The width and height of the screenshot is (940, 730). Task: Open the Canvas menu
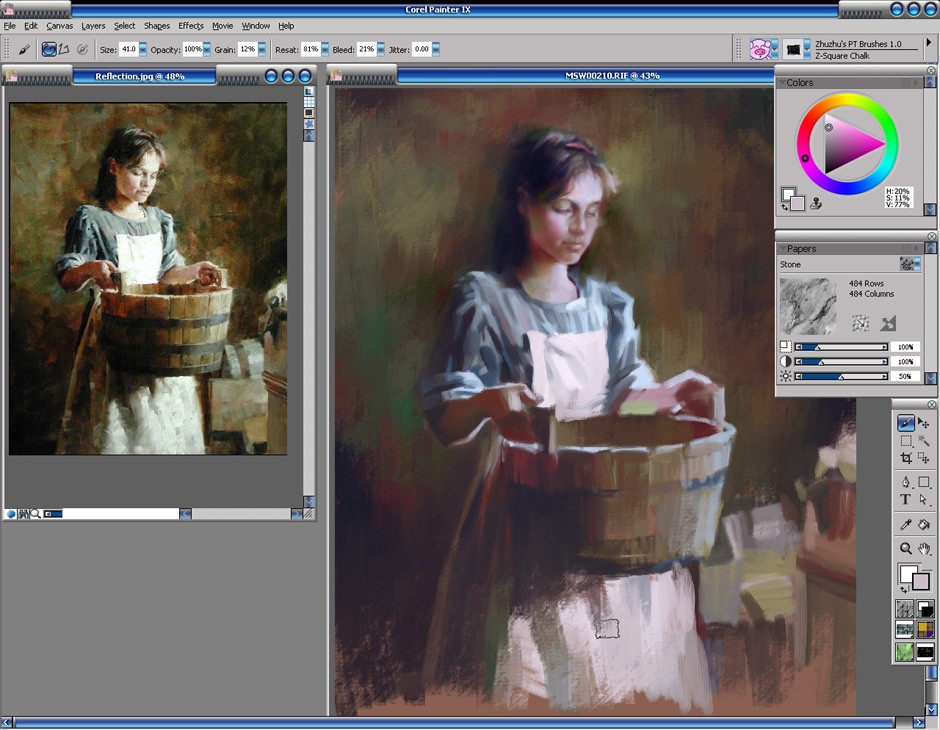tap(59, 26)
